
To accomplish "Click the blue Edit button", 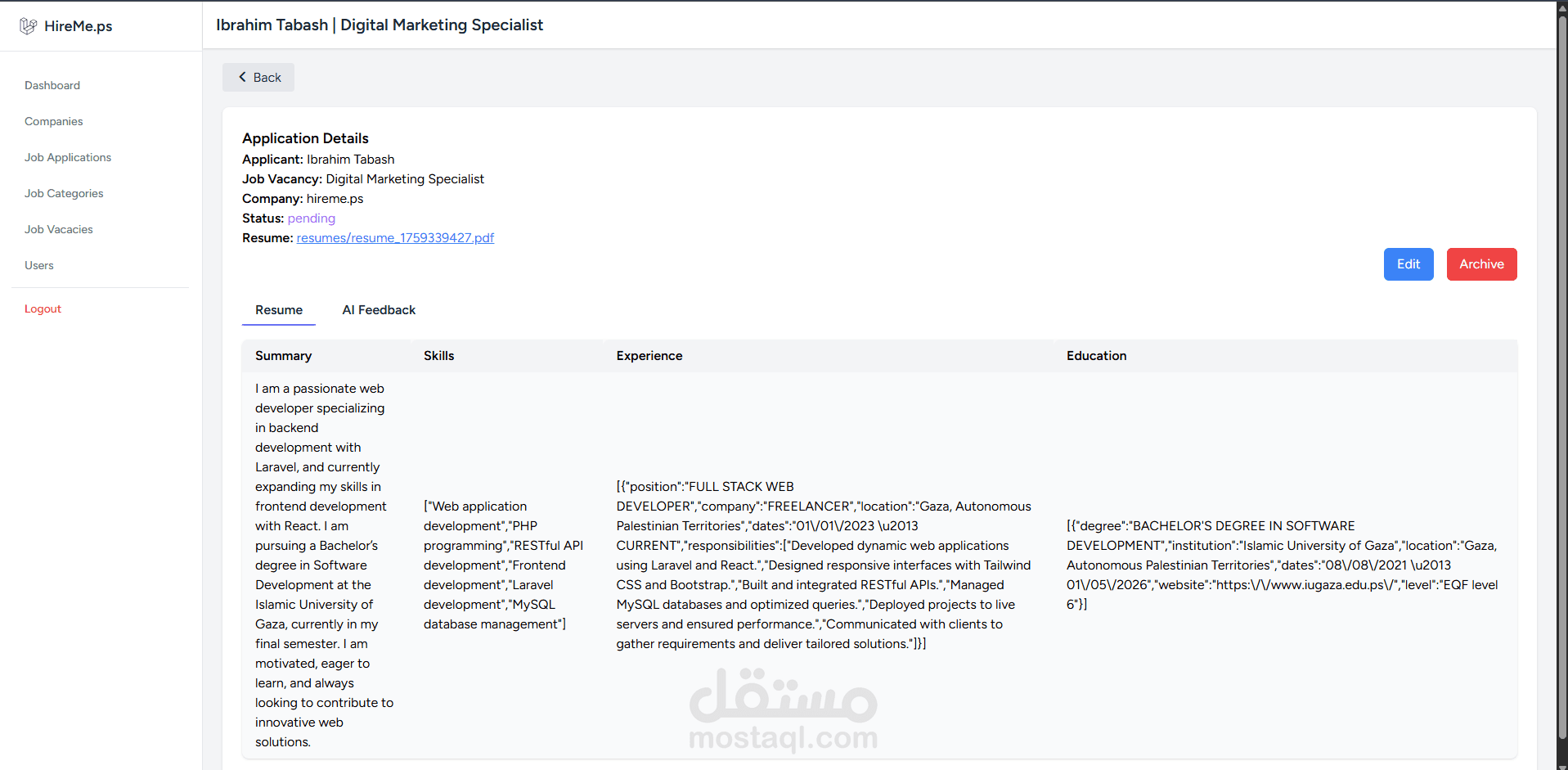I will pyautogui.click(x=1408, y=264).
